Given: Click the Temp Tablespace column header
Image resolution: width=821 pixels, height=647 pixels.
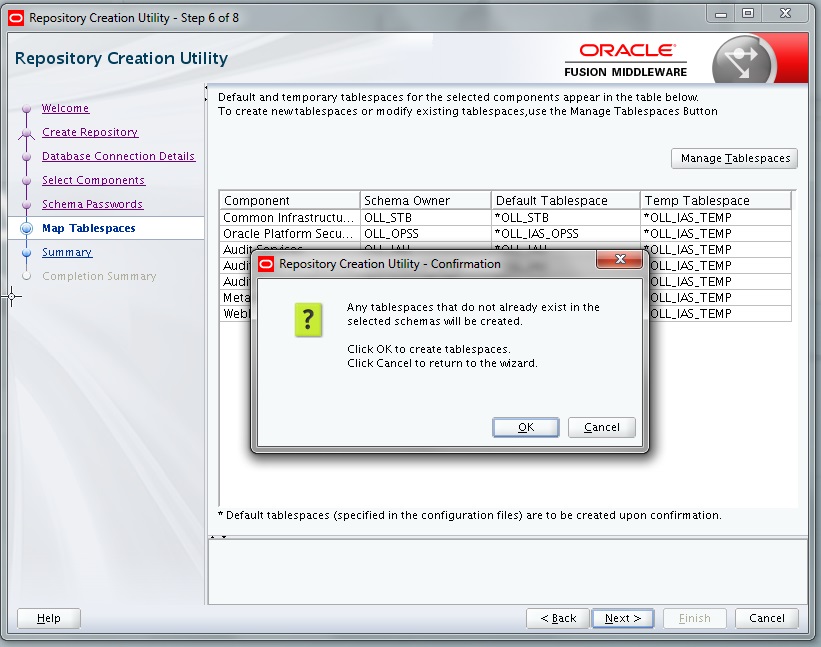Looking at the screenshot, I should click(715, 200).
